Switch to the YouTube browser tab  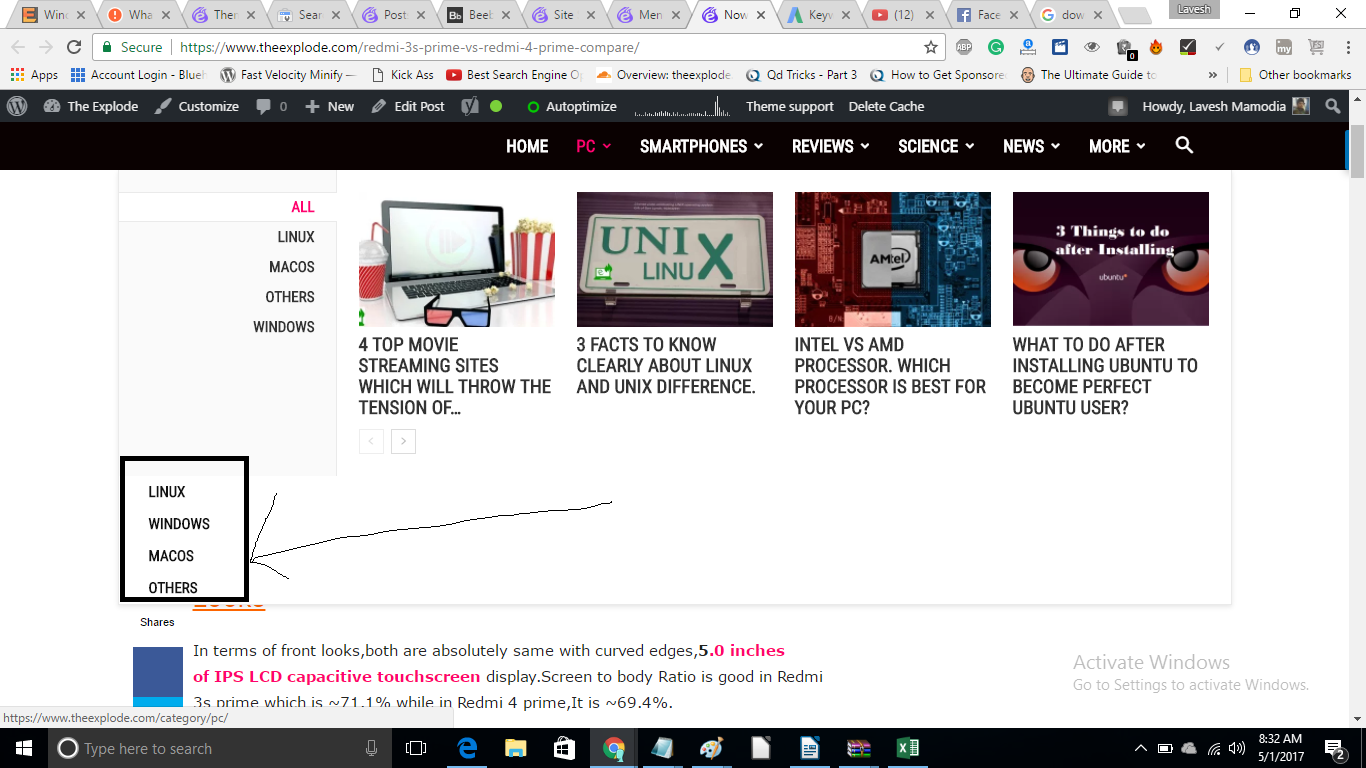click(904, 15)
